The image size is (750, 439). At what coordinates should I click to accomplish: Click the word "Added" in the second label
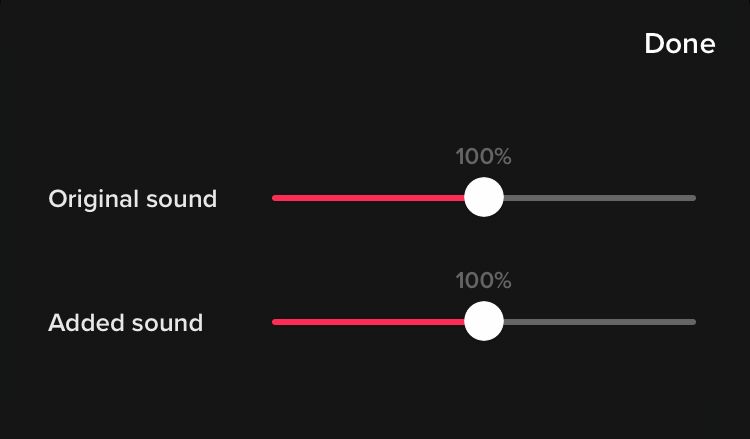(82, 323)
